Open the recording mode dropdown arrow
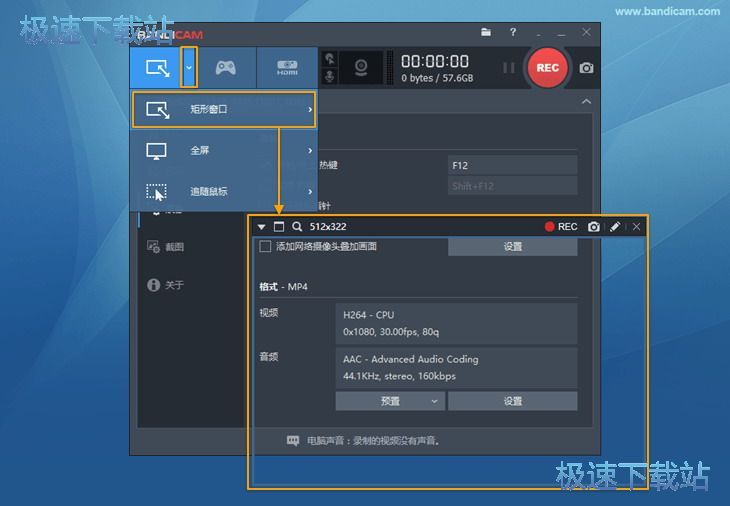 [189, 67]
